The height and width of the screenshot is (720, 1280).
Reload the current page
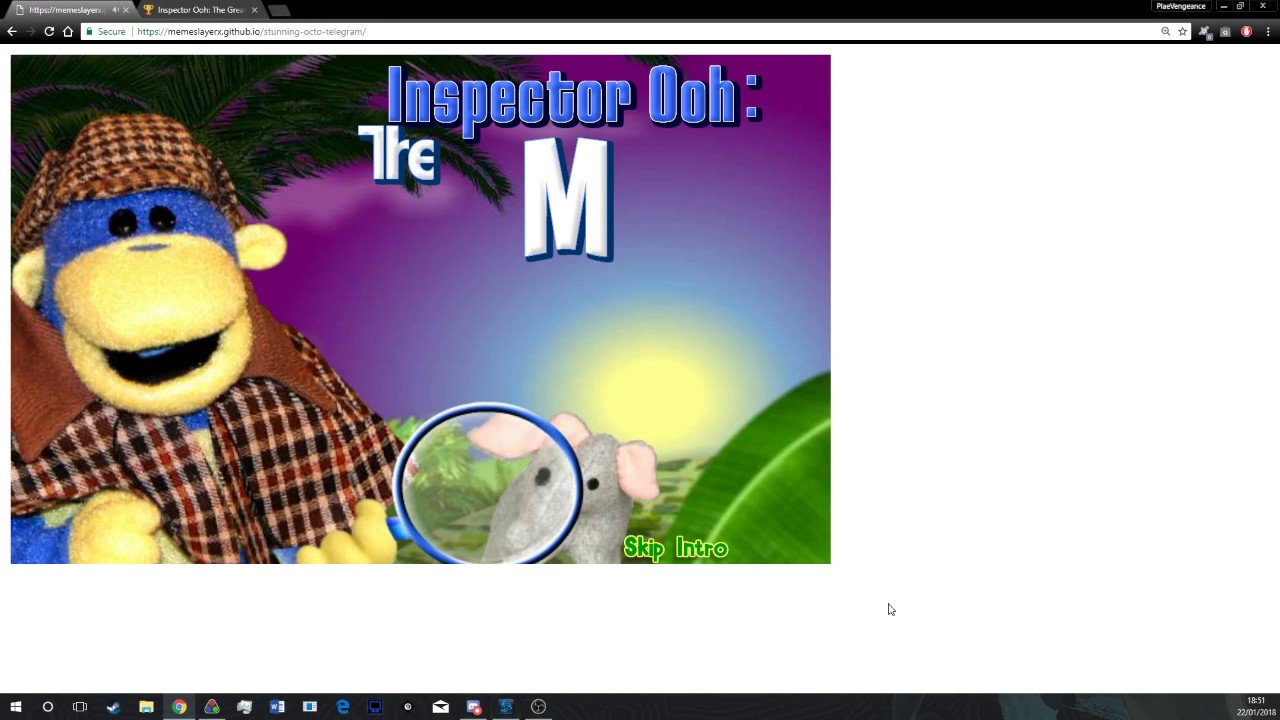pyautogui.click(x=49, y=32)
